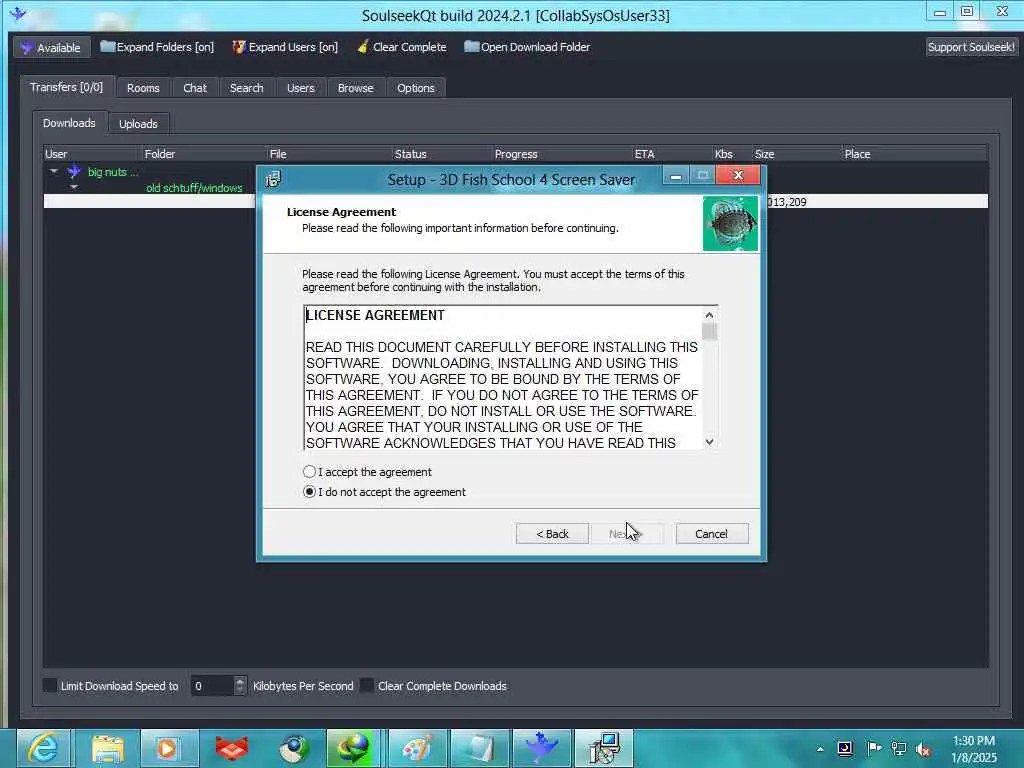Open Internet Explorer from the taskbar
Screen dimensions: 1024x768
coord(43,748)
